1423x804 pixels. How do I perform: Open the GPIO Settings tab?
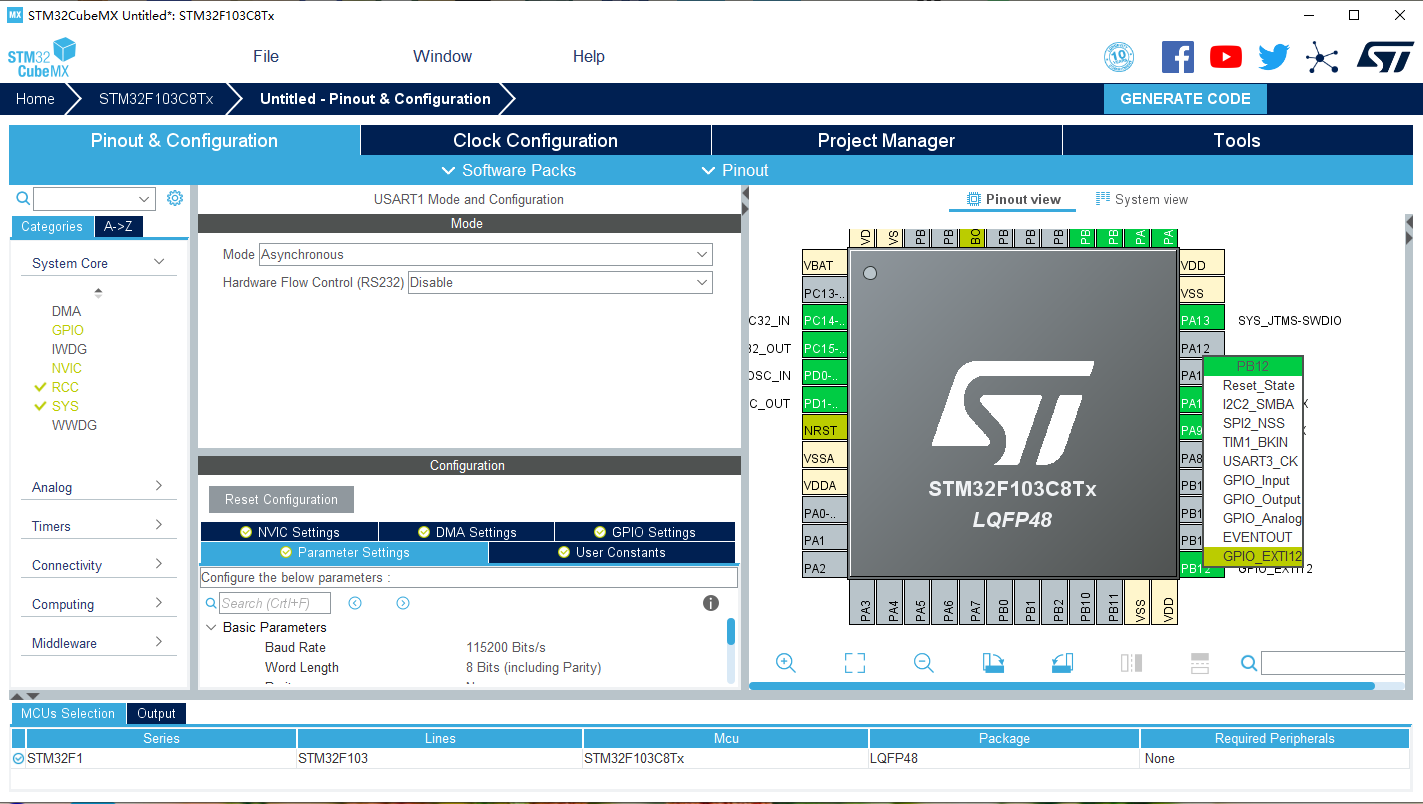645,532
